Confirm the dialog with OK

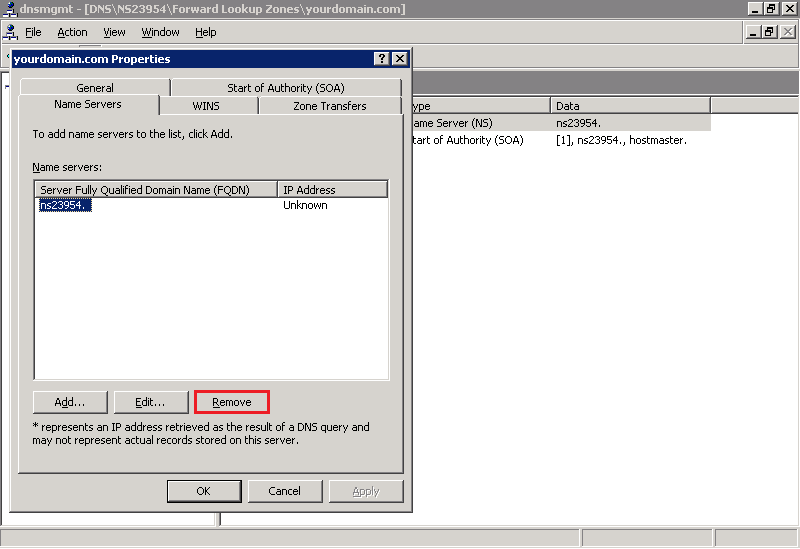tap(204, 491)
